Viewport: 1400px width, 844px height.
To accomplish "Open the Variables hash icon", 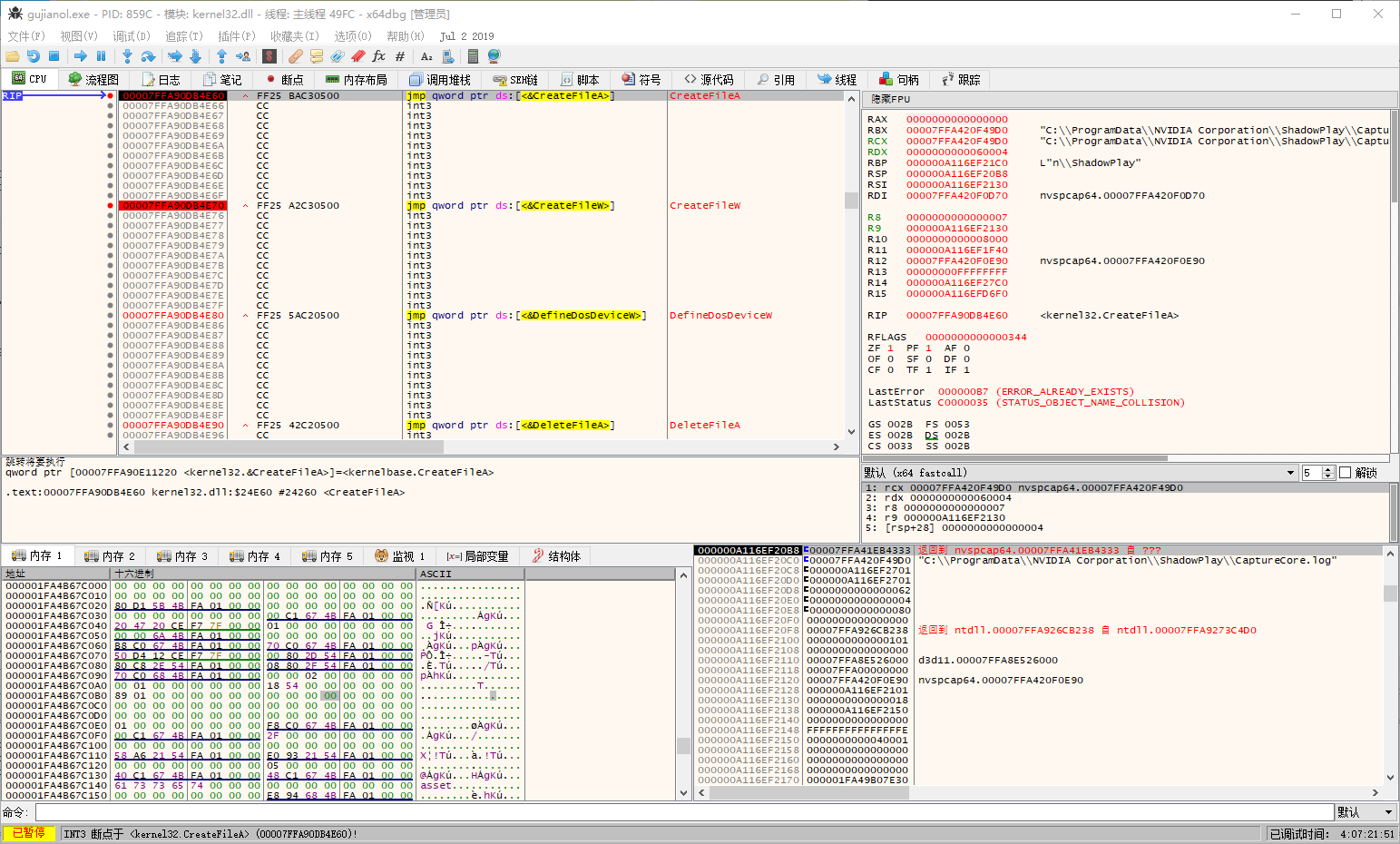I will [400, 56].
